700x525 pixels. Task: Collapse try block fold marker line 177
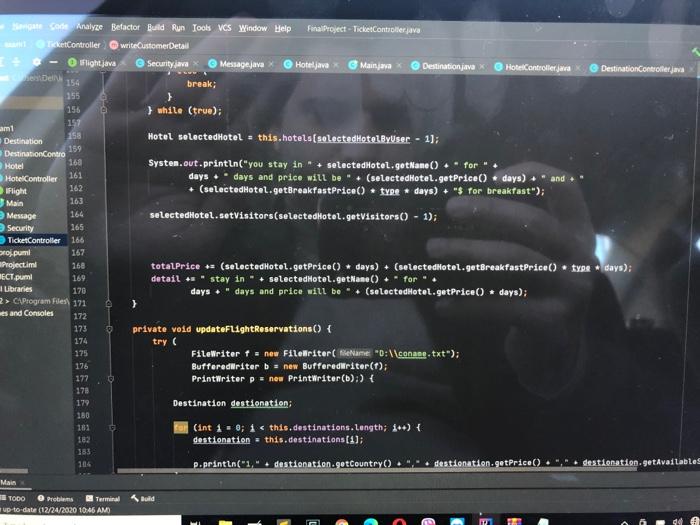(x=111, y=379)
